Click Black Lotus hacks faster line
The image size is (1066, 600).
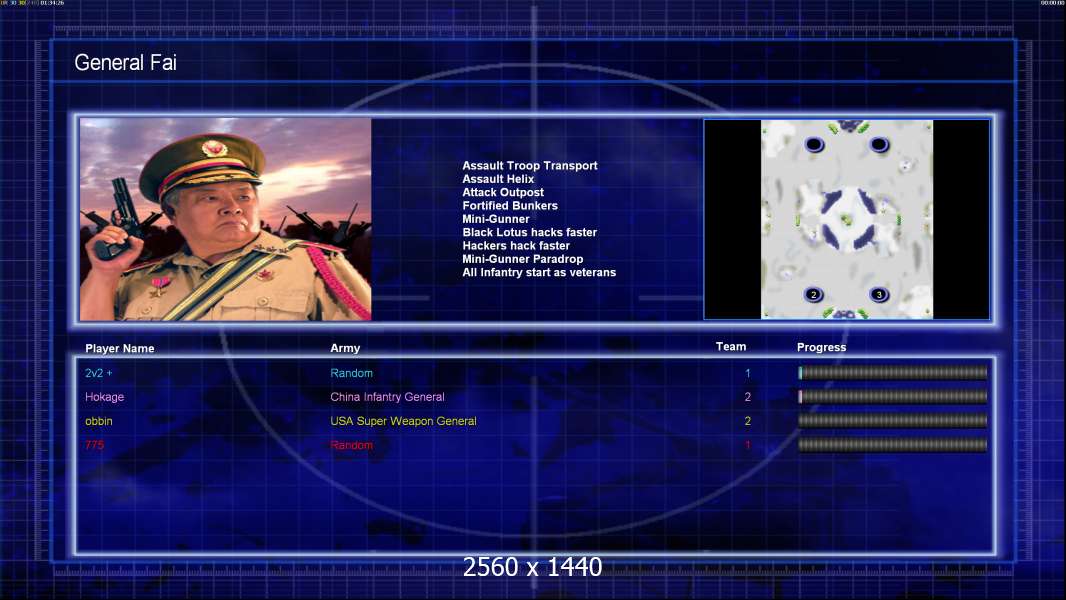[x=530, y=232]
